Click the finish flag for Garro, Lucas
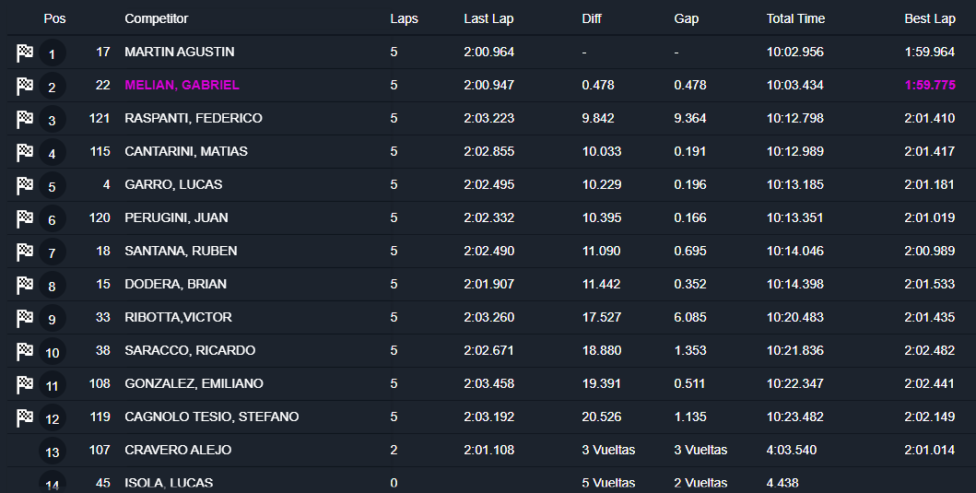Screen dimensions: 976x493 click(x=25, y=185)
